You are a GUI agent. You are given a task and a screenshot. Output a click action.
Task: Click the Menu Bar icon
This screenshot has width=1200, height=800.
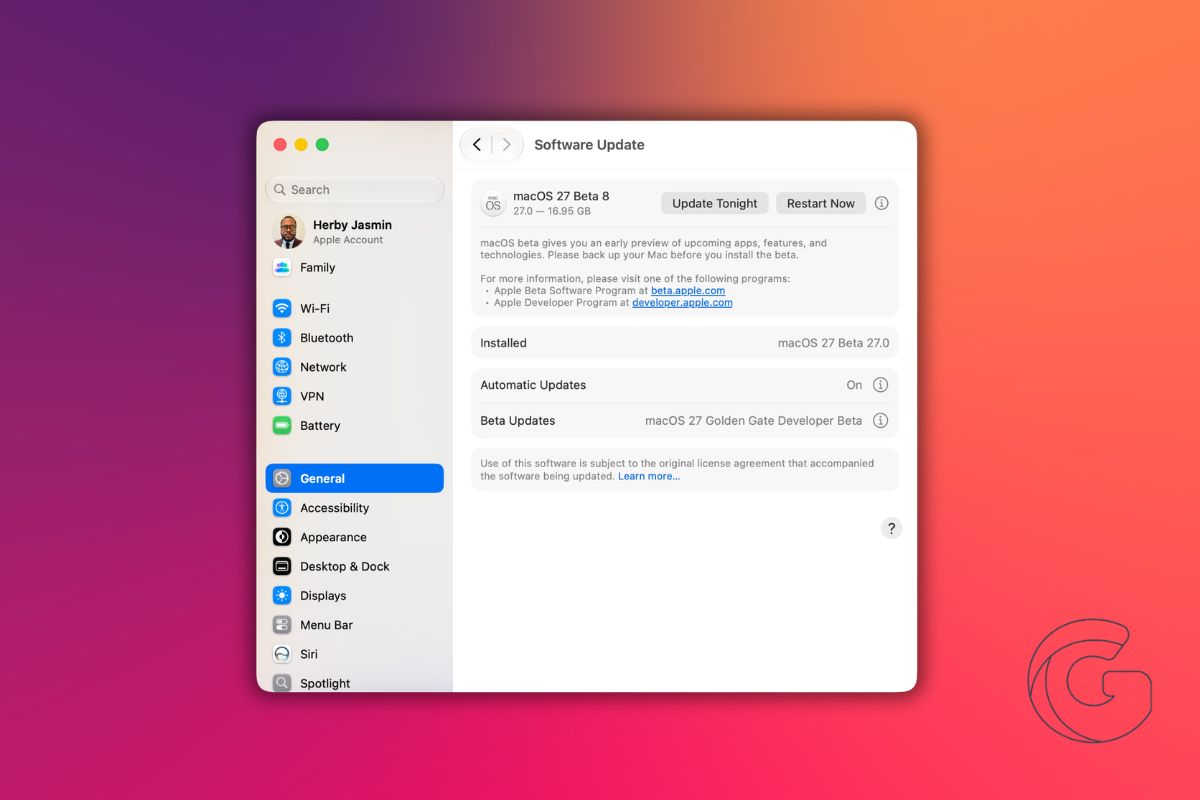[x=282, y=624]
